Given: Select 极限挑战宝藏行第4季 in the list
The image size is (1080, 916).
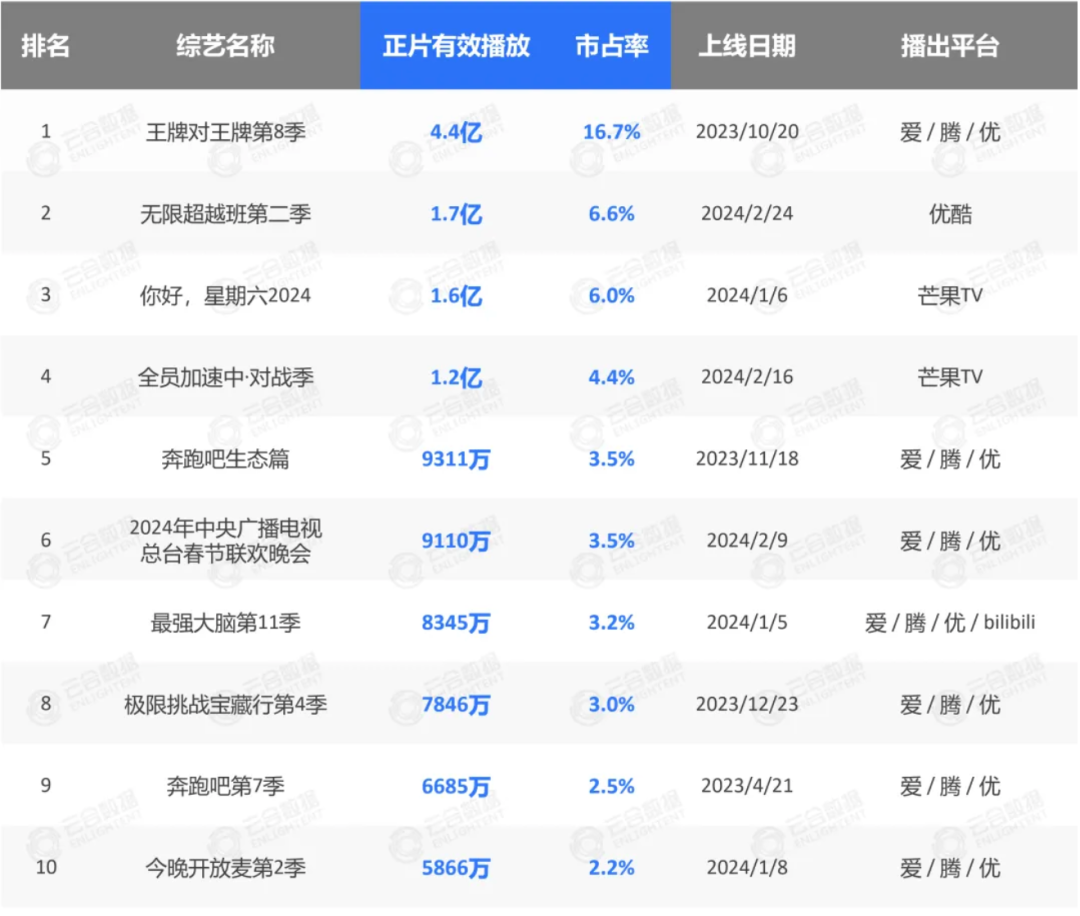Looking at the screenshot, I should tap(225, 704).
